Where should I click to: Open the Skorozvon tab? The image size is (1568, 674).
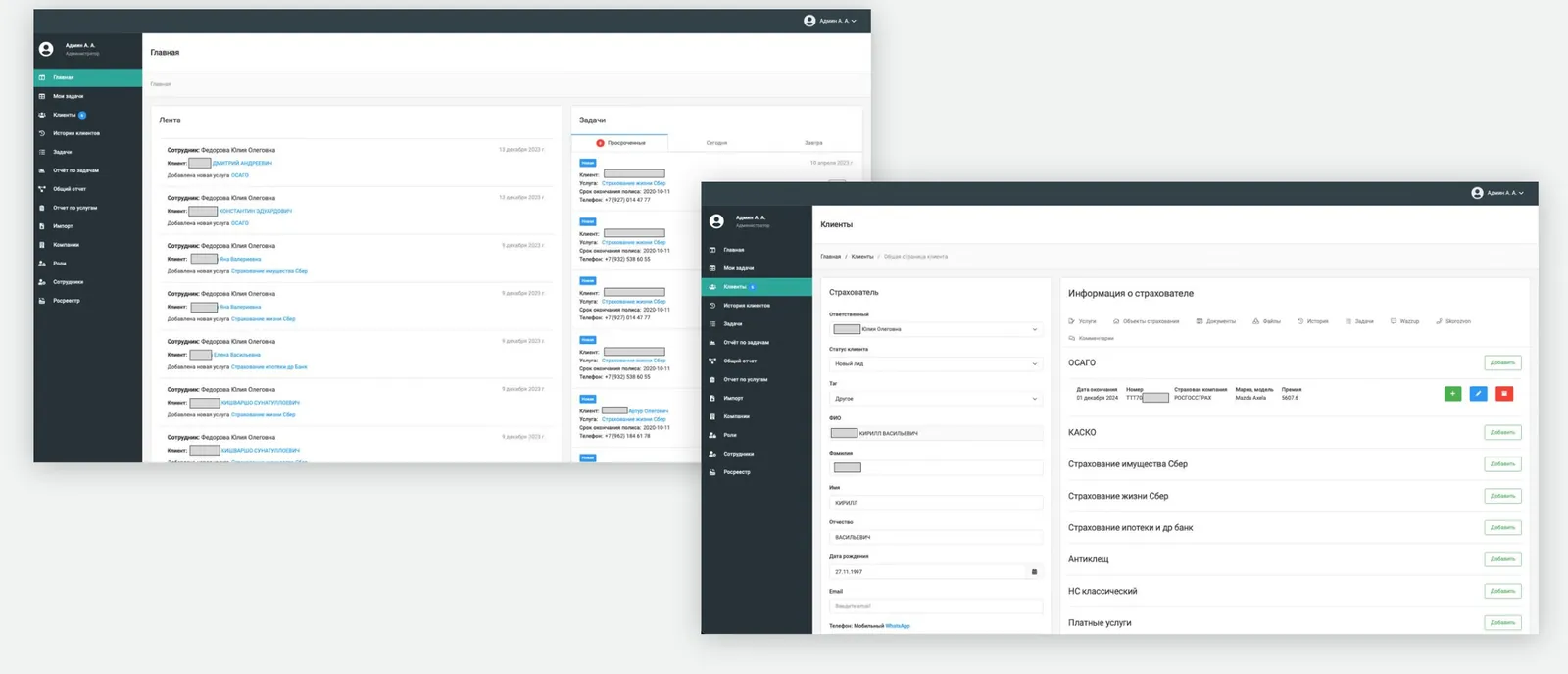click(x=1453, y=321)
